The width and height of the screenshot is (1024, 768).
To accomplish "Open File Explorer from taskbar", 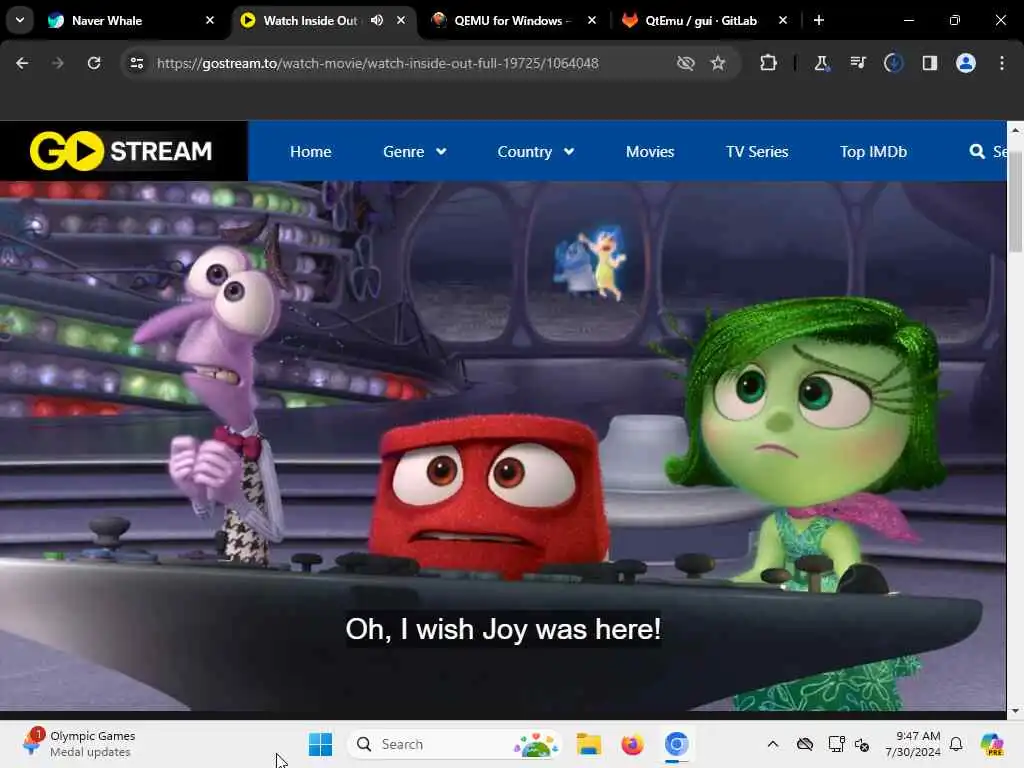I will pos(588,744).
